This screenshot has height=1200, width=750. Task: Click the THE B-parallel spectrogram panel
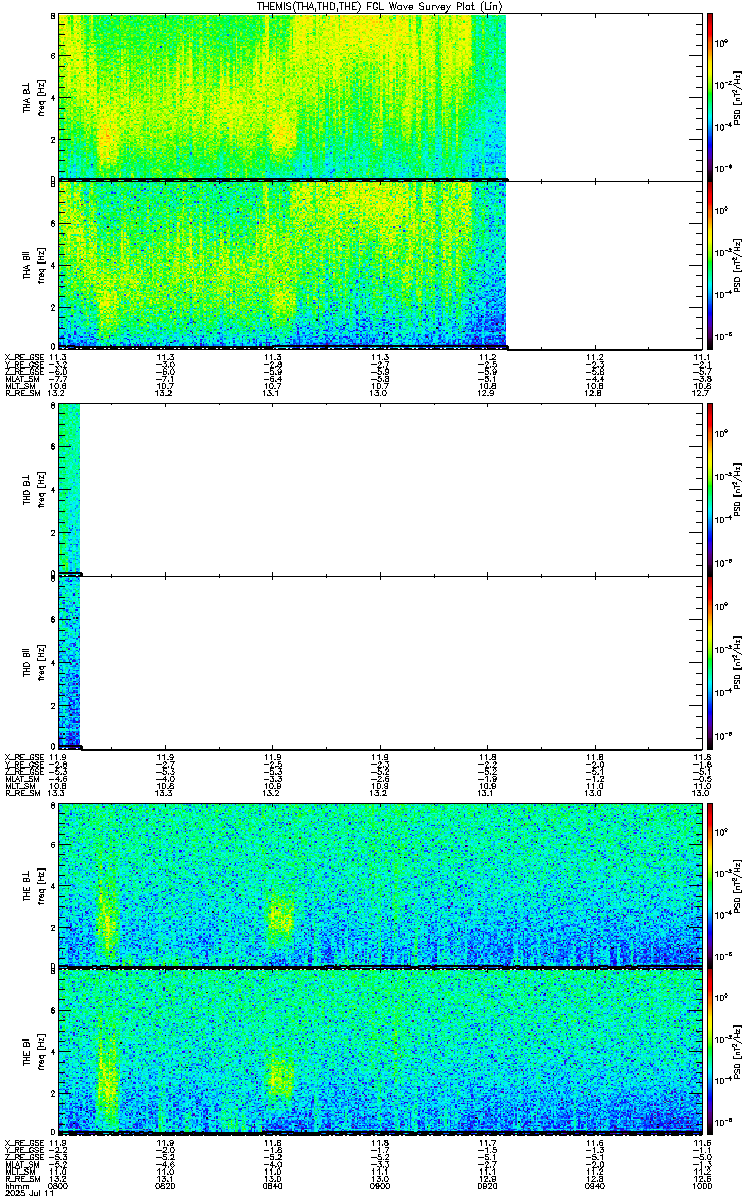[x=380, y=1051]
